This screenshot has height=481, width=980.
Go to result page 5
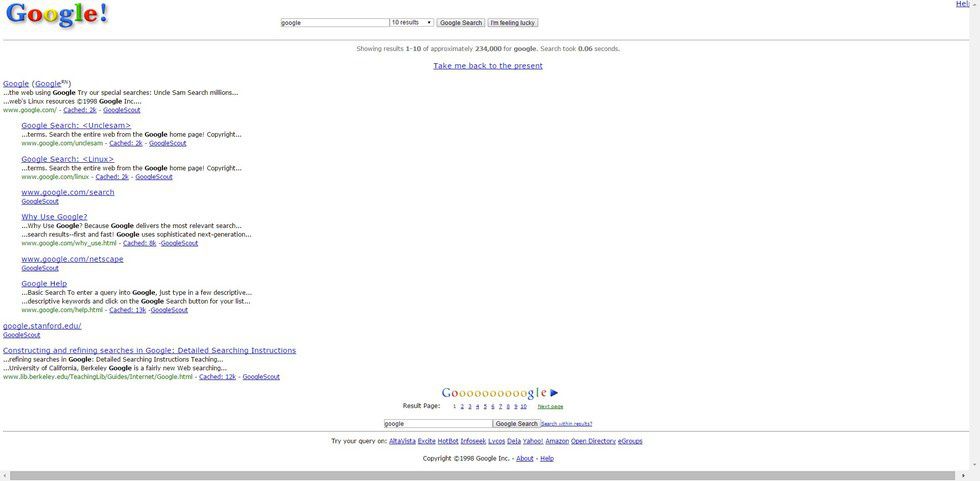pyautogui.click(x=485, y=407)
